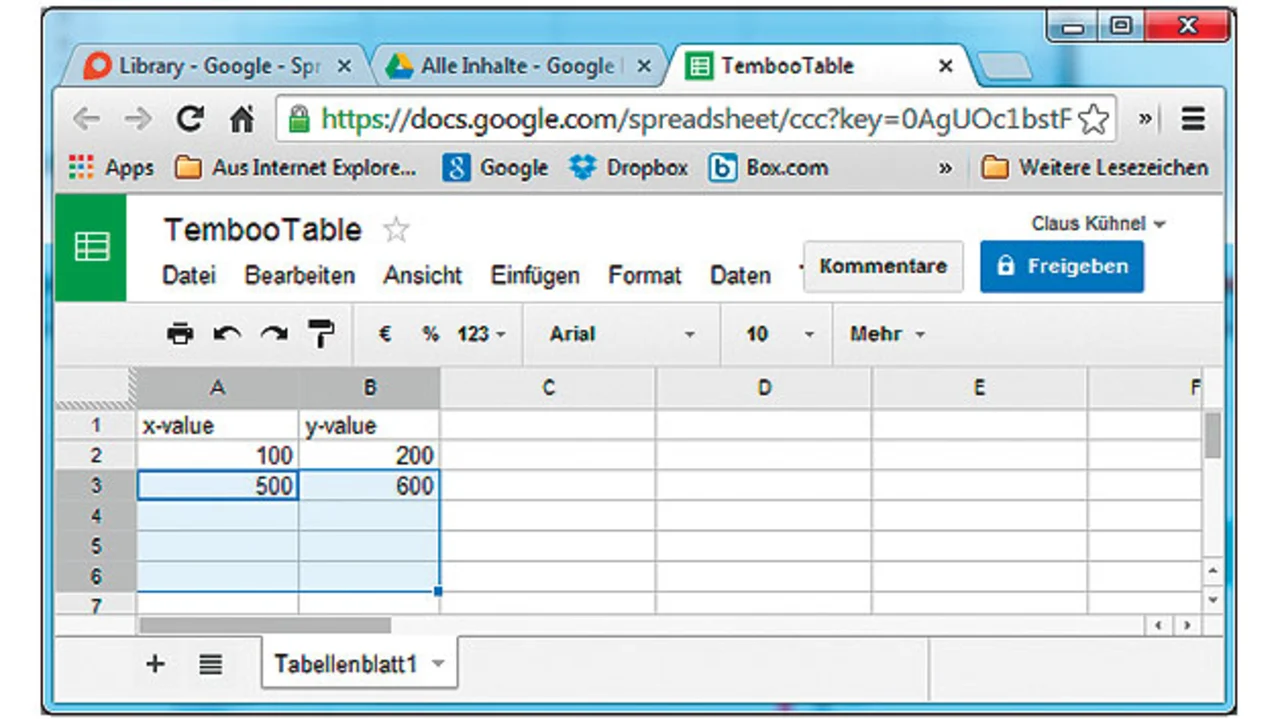Viewport: 1280px width, 719px height.
Task: Format as currency with euro button
Action: pos(385,334)
